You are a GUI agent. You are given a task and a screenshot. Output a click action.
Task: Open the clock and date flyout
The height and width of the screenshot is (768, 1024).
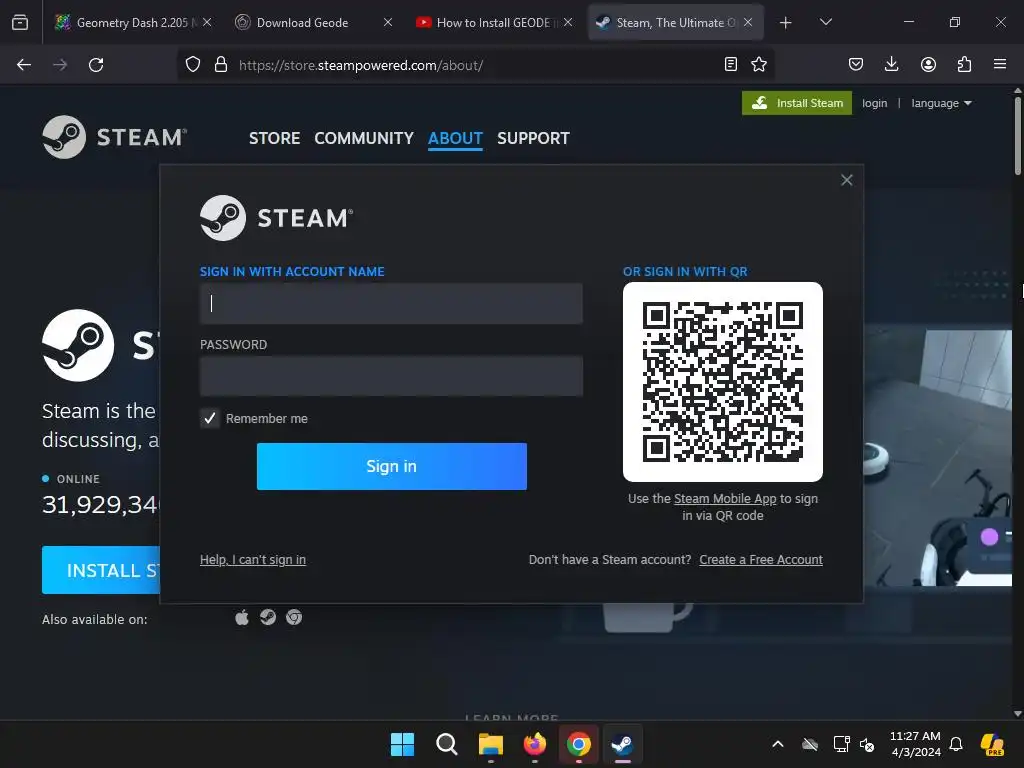916,744
